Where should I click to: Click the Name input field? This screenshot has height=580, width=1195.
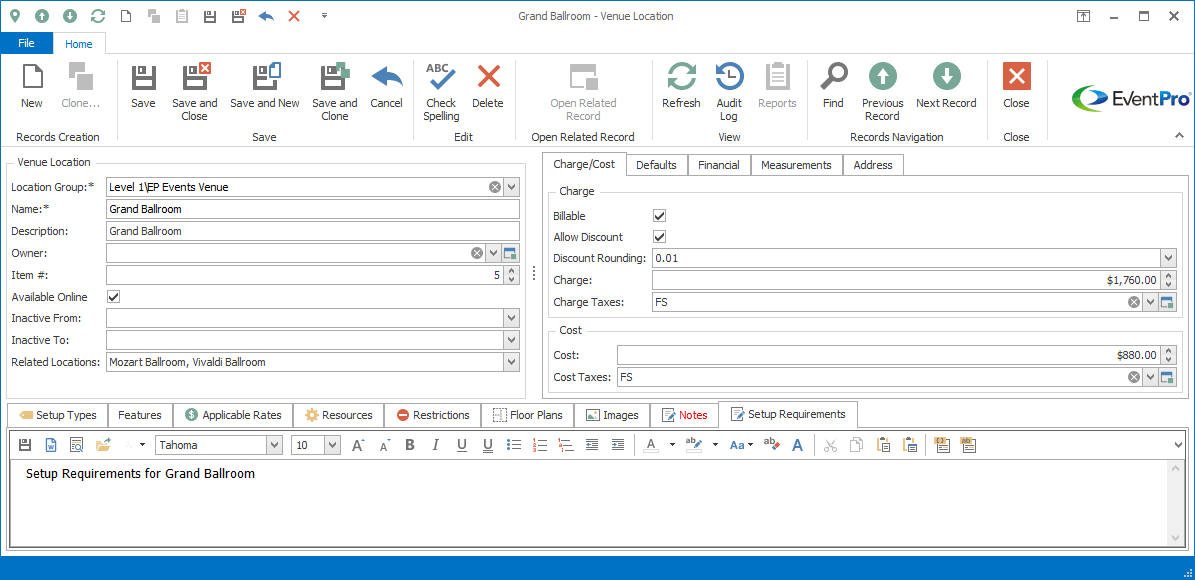tap(312, 209)
